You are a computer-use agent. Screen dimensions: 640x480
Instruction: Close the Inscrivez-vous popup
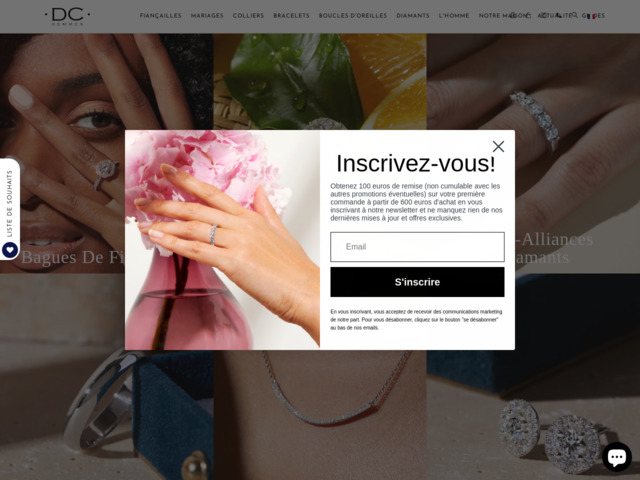pyautogui.click(x=498, y=147)
